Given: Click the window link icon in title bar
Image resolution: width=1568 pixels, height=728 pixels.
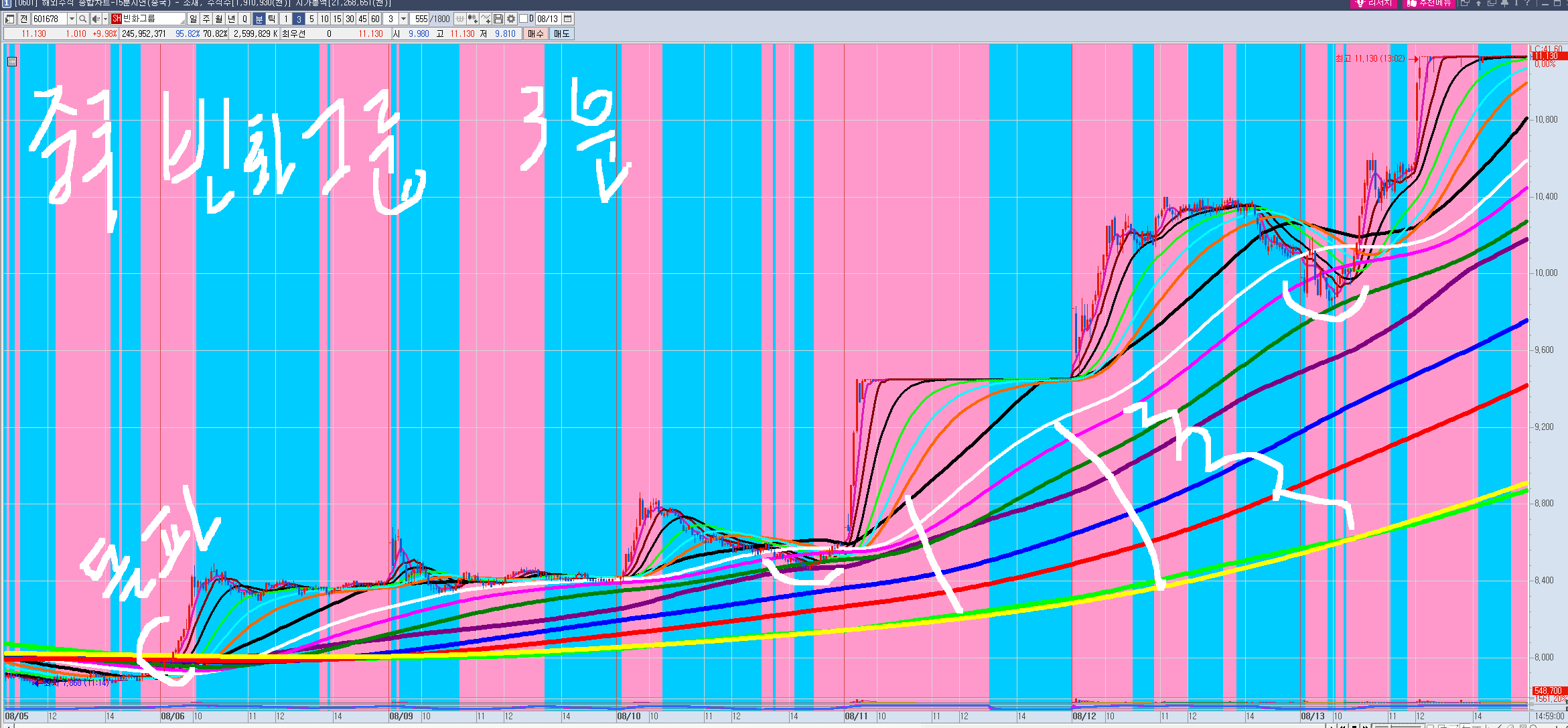Looking at the screenshot, I should pyautogui.click(x=1466, y=3).
